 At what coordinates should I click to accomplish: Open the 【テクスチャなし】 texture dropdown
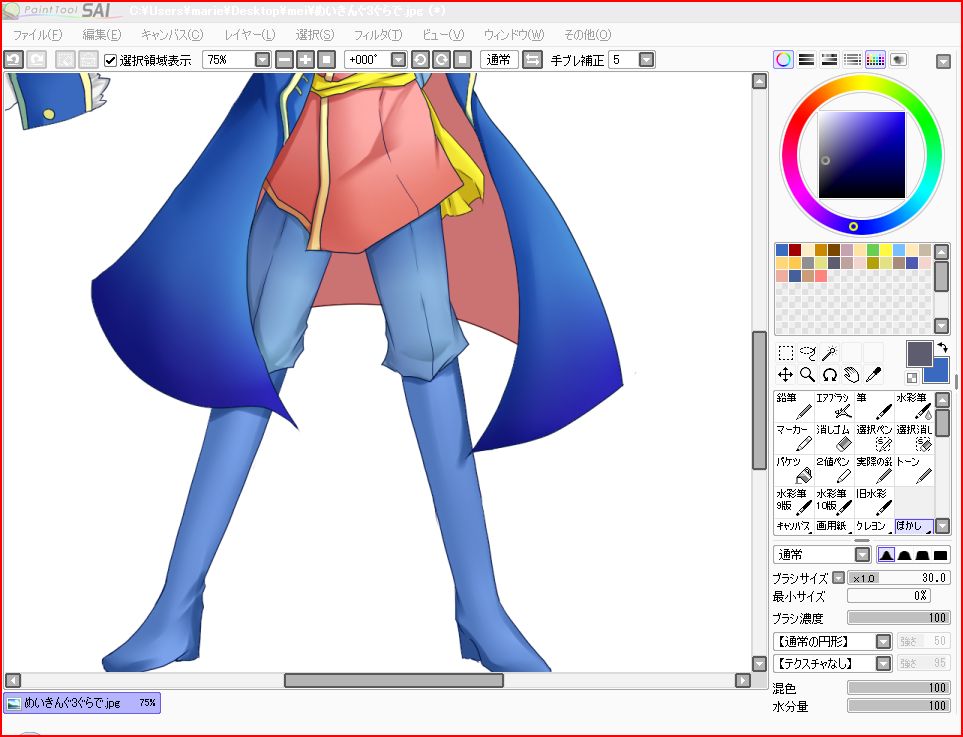click(x=883, y=664)
